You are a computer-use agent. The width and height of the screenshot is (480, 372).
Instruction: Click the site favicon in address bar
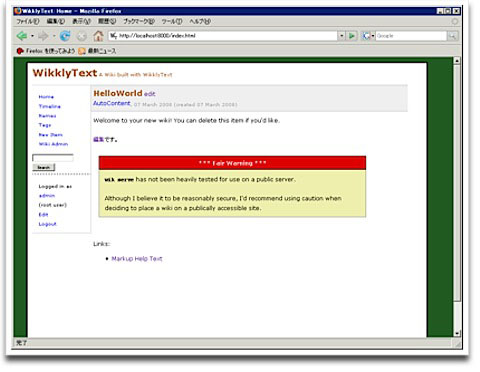pyautogui.click(x=114, y=36)
